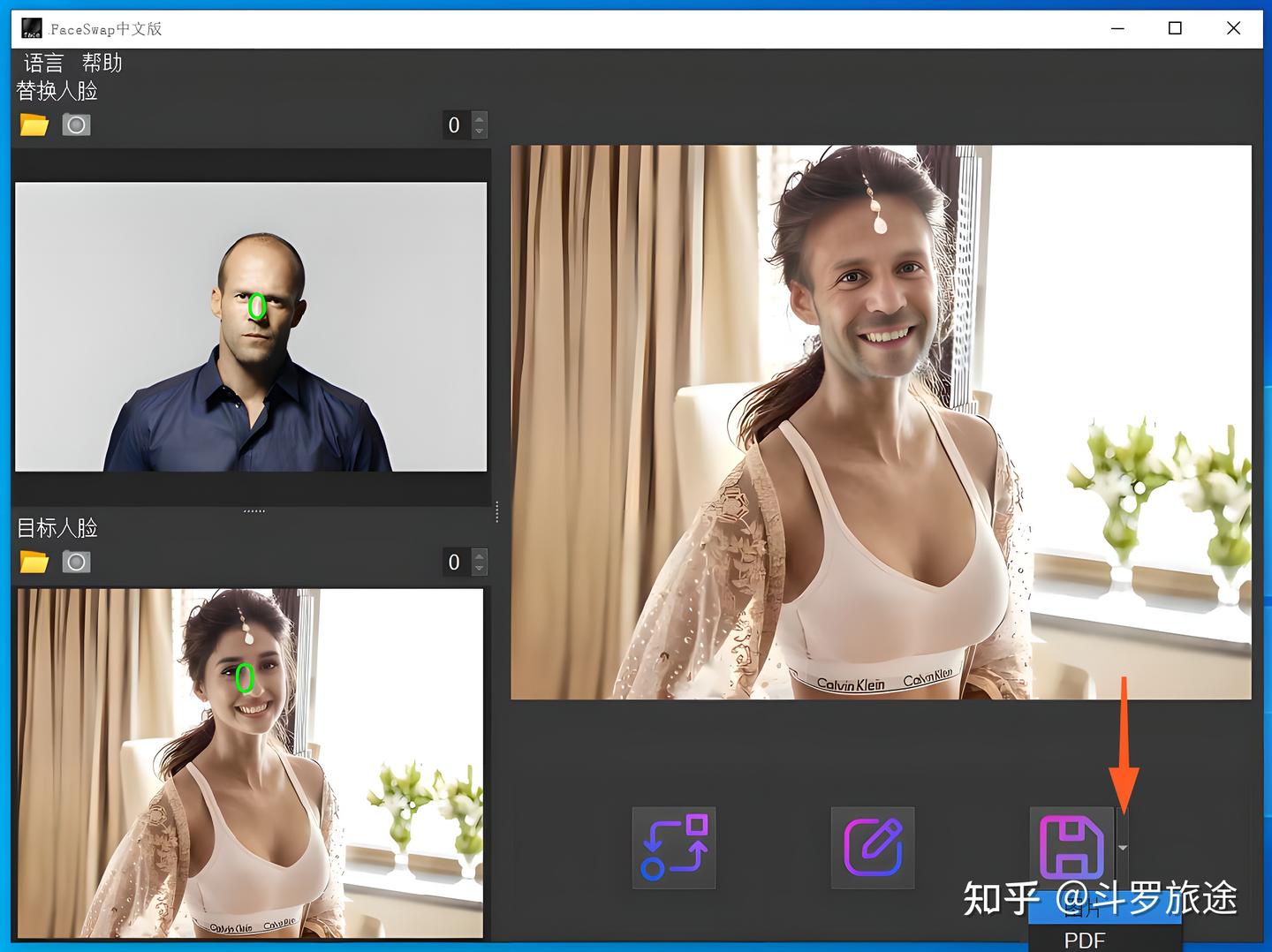Focus the 替换人脸 face index field
Screen dimensions: 1272x952
tap(456, 125)
